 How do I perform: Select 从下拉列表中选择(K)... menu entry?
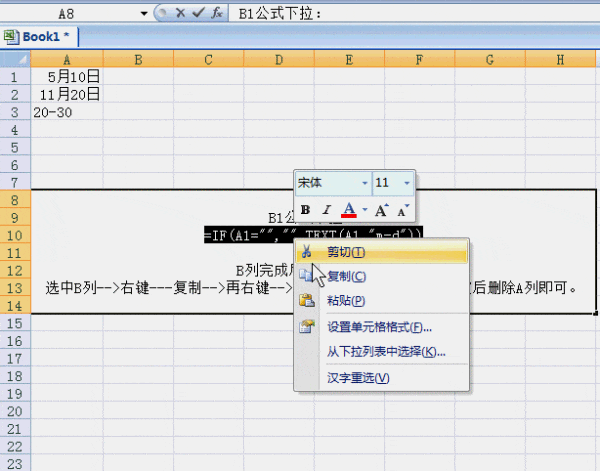pyautogui.click(x=382, y=351)
